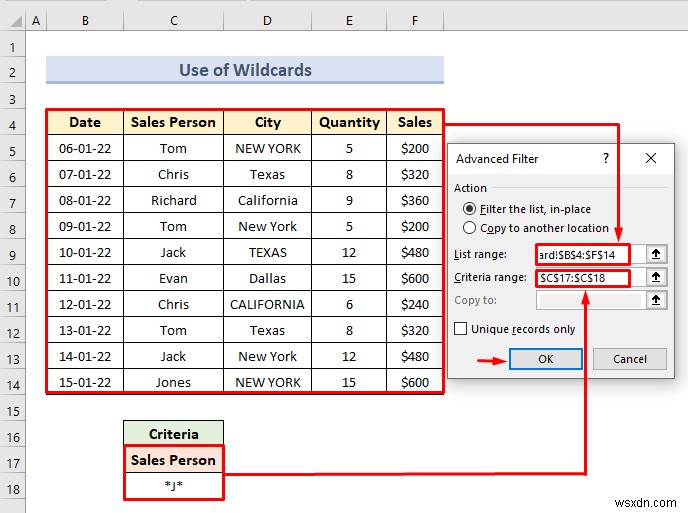This screenshot has height=513, width=688.
Task: Select column F header
Action: (415, 21)
